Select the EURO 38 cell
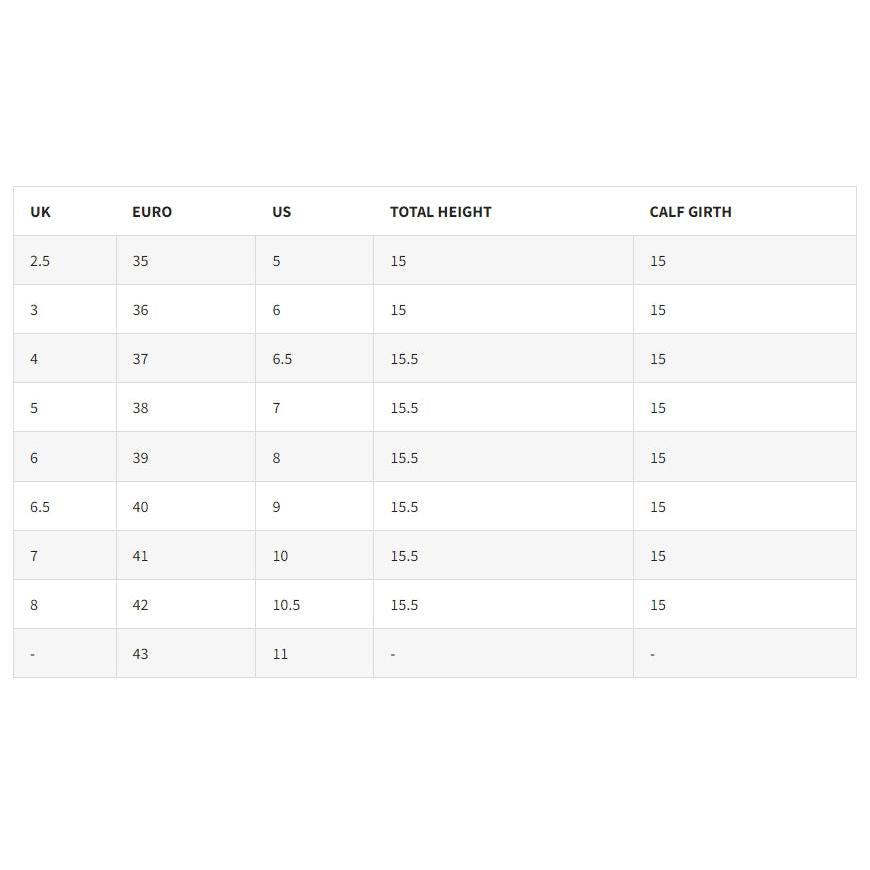This screenshot has height=870, width=870. 140,408
